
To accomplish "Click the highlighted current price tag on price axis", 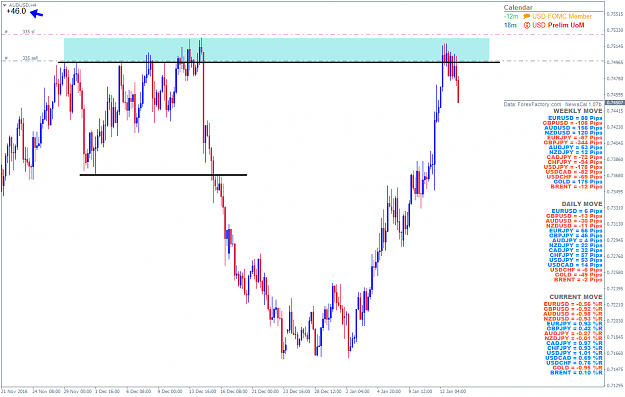I will (615, 102).
